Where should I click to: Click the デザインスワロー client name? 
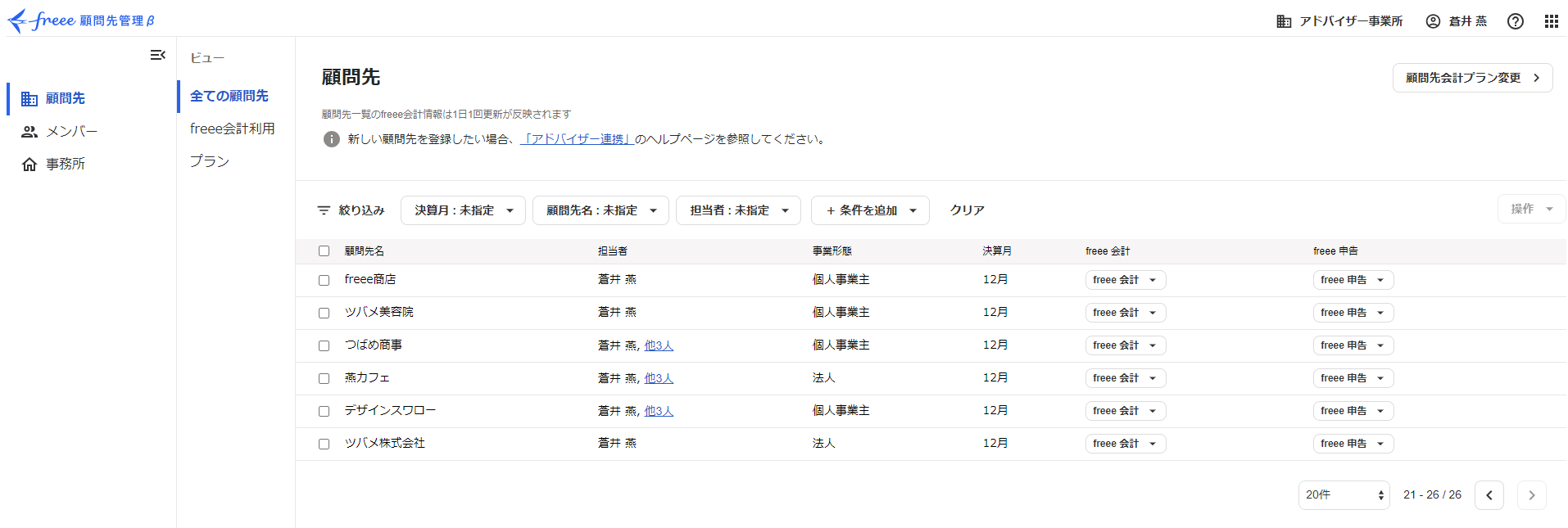pyautogui.click(x=390, y=411)
